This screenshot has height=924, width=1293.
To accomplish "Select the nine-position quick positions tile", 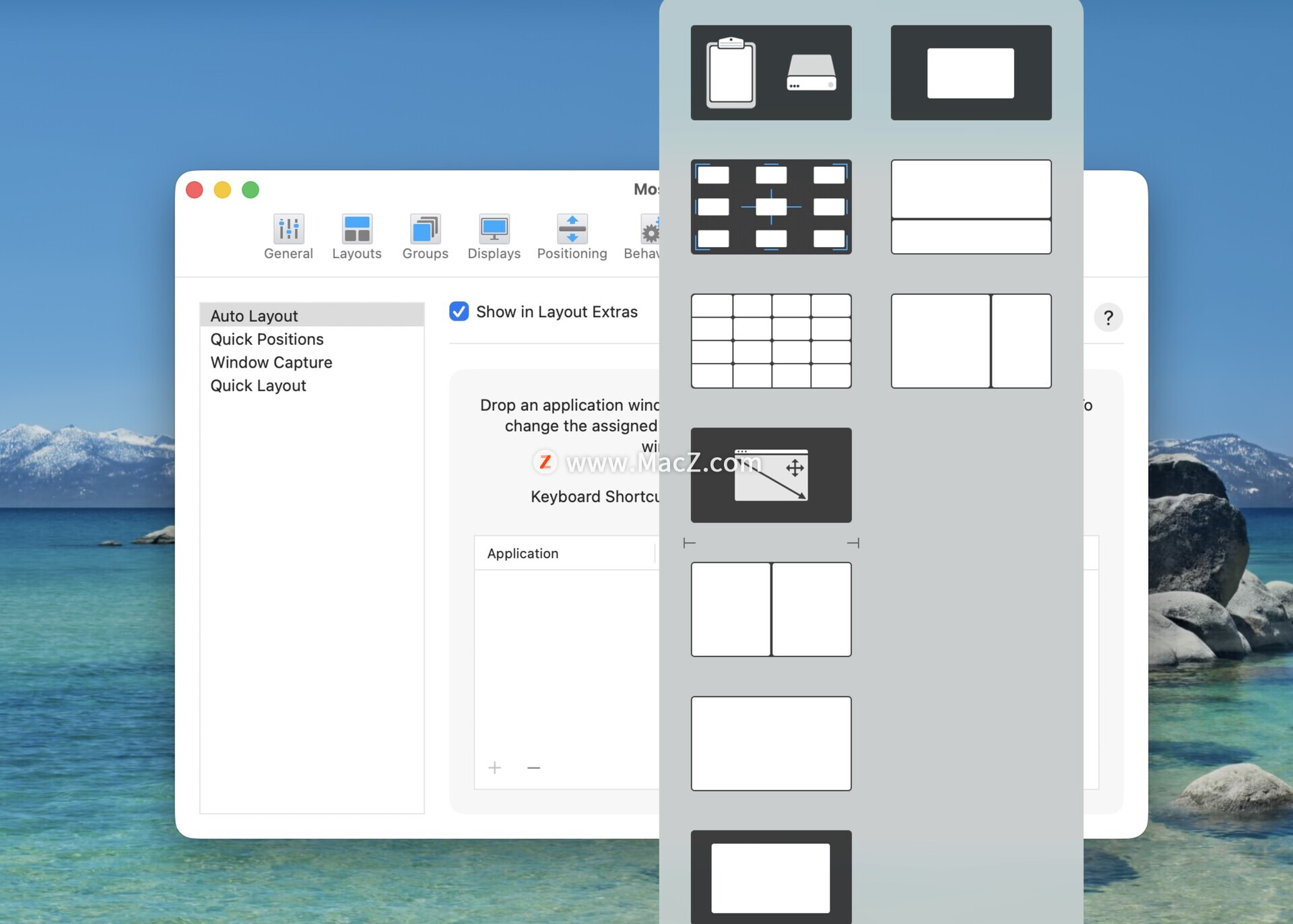I will pyautogui.click(x=770, y=207).
